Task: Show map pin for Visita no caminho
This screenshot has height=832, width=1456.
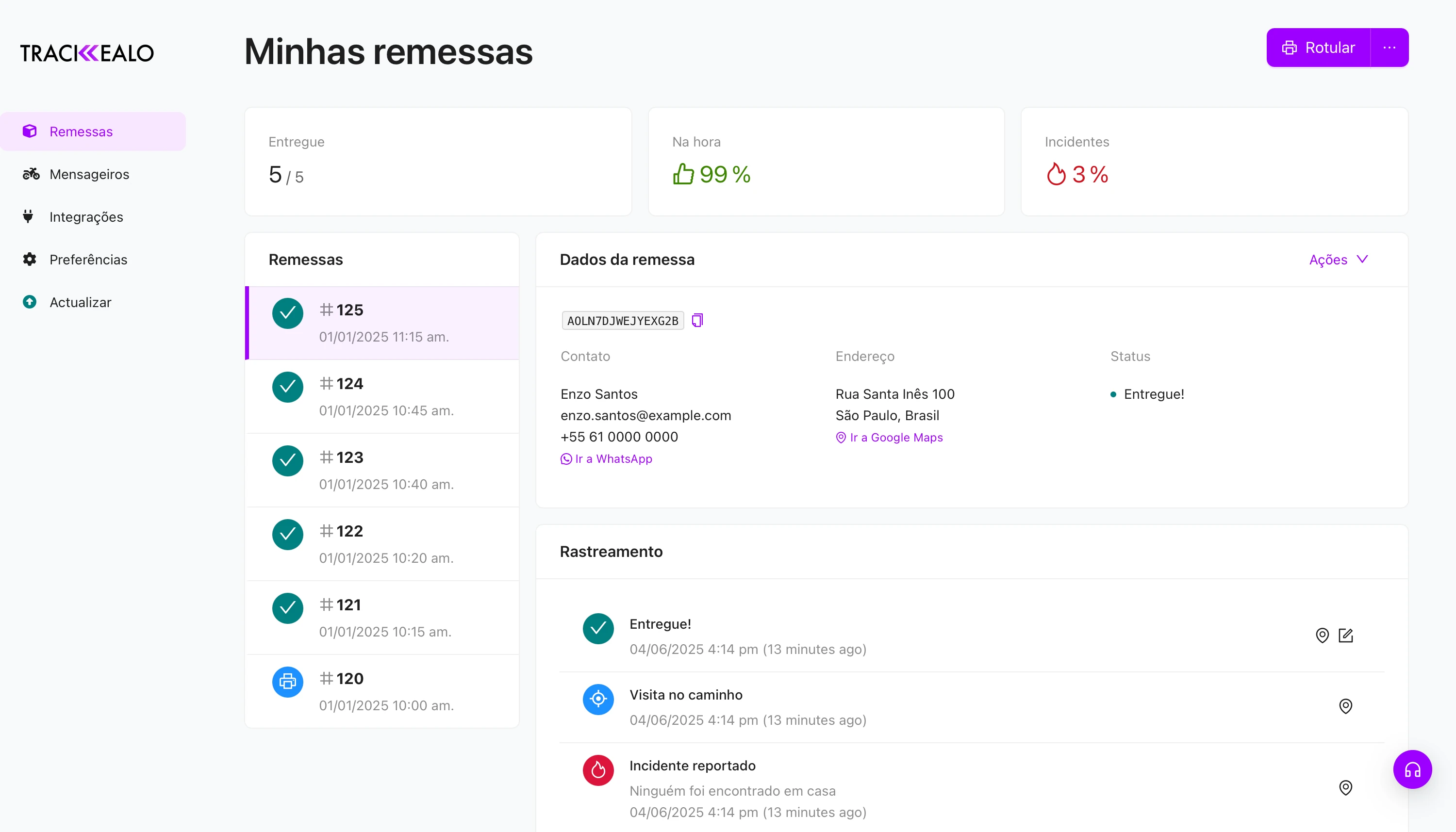Action: click(1346, 706)
